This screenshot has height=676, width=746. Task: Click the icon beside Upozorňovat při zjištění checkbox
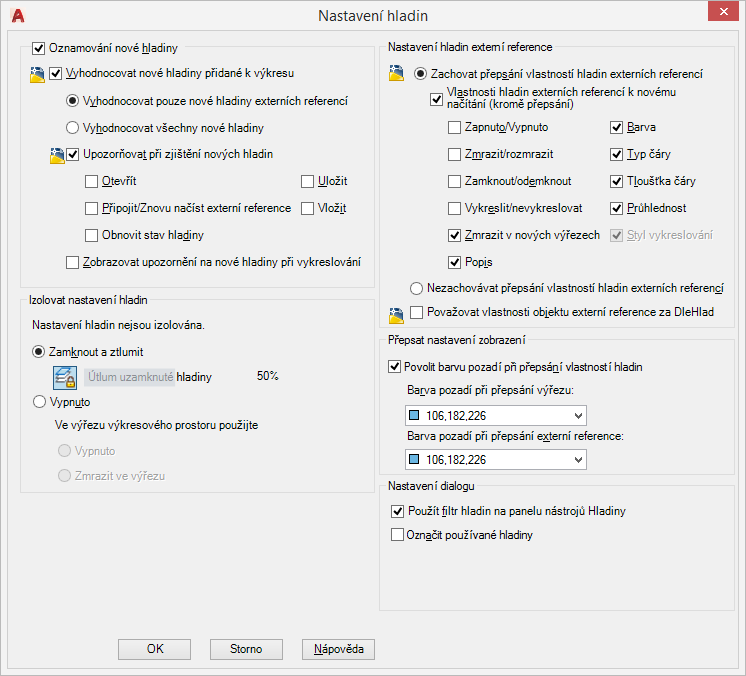[57, 154]
